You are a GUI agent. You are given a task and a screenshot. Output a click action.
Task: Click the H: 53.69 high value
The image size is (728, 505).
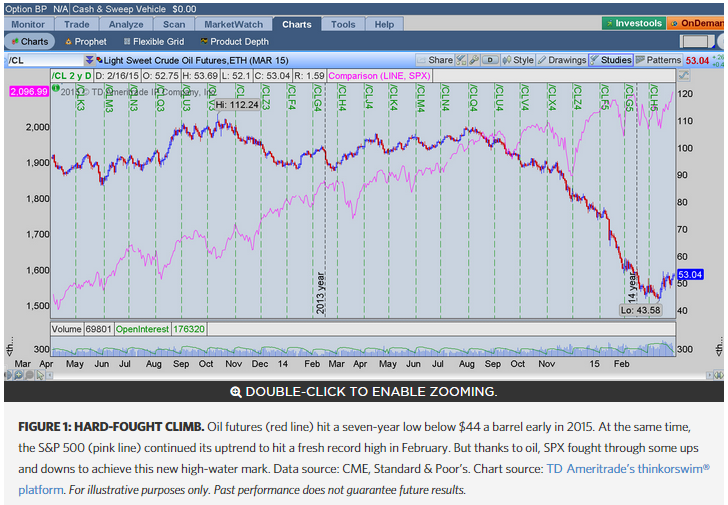pos(200,76)
